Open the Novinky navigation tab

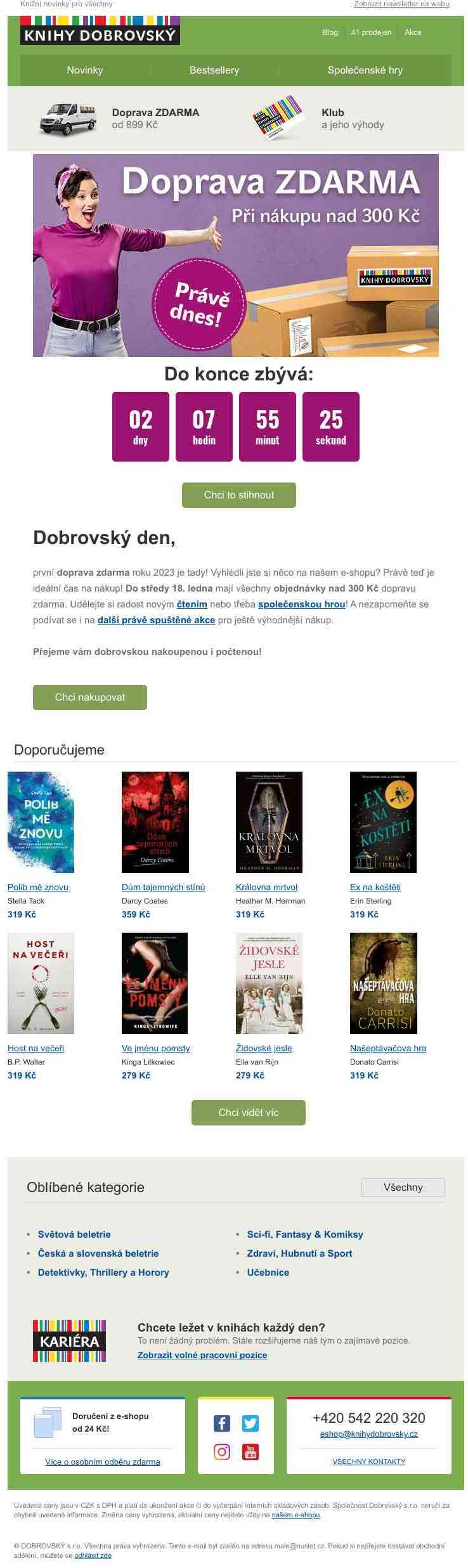pos(85,70)
